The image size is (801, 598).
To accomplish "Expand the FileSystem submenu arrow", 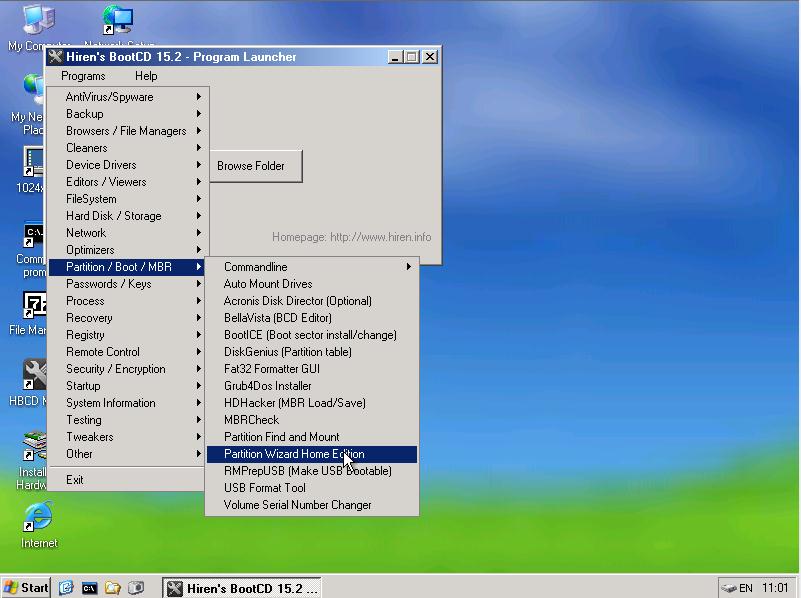I will coord(199,199).
